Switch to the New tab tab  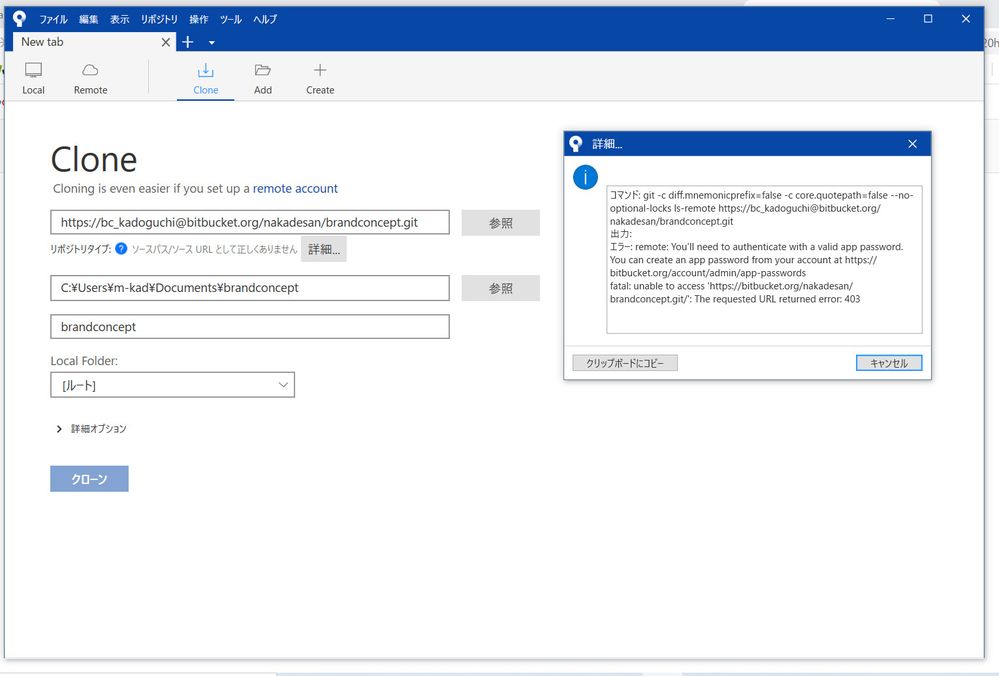pyautogui.click(x=94, y=42)
